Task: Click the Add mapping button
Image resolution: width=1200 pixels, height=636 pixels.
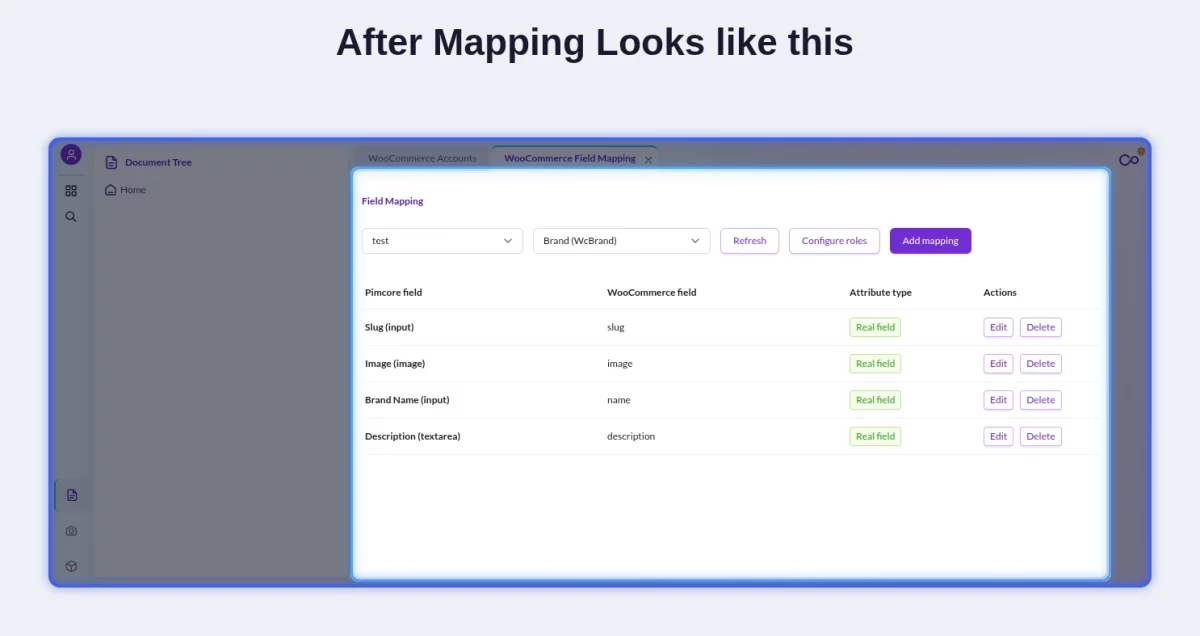Action: [930, 241]
